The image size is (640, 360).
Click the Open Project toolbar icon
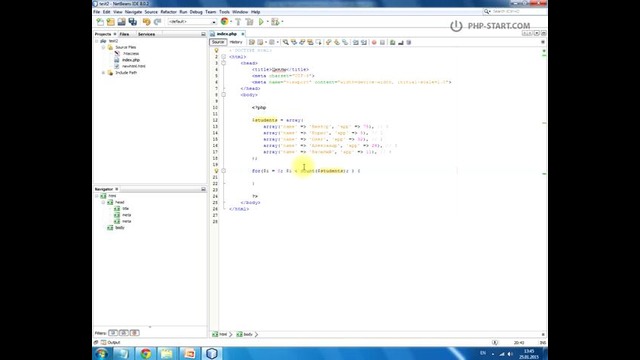coord(121,22)
